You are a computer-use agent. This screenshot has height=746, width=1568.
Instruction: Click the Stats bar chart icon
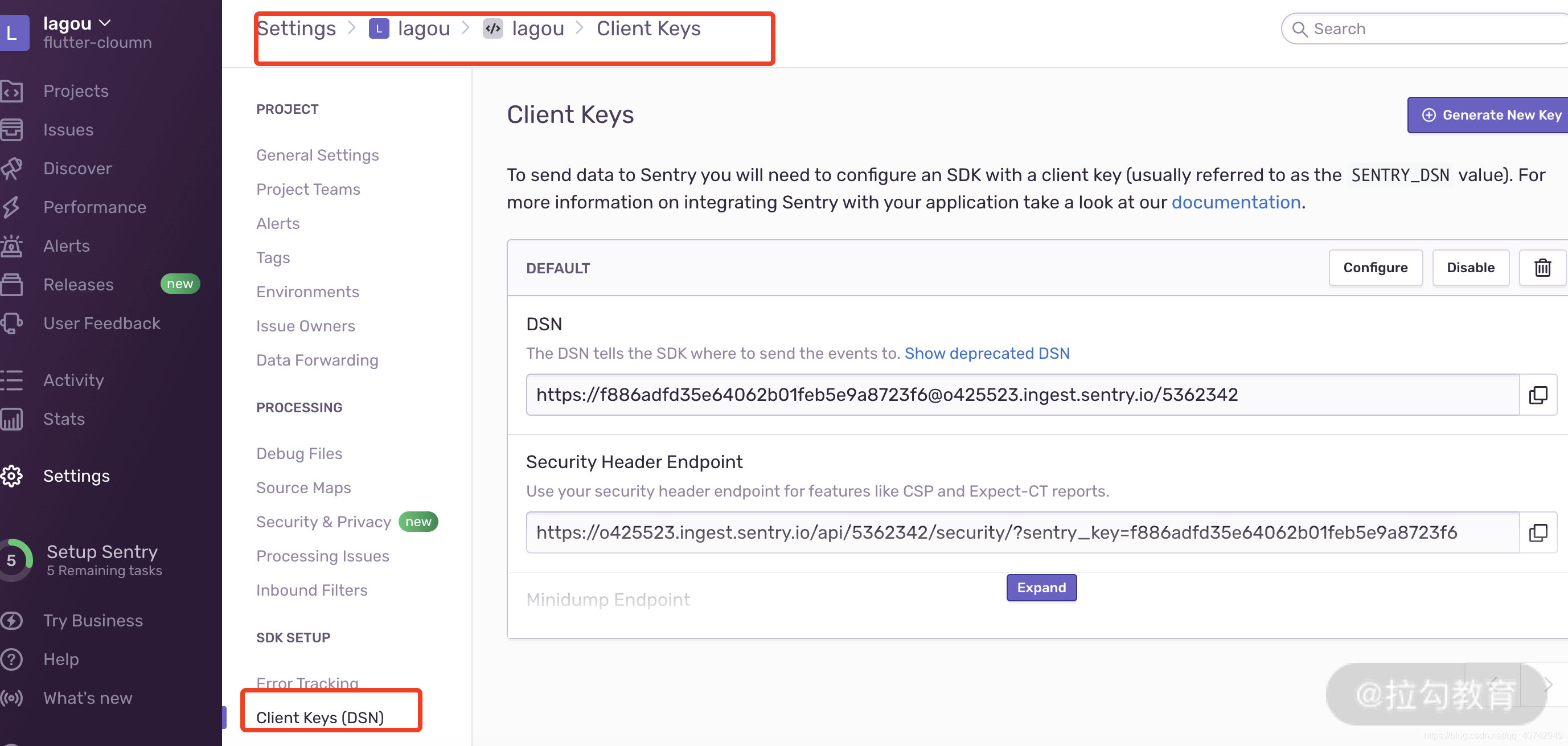point(11,419)
